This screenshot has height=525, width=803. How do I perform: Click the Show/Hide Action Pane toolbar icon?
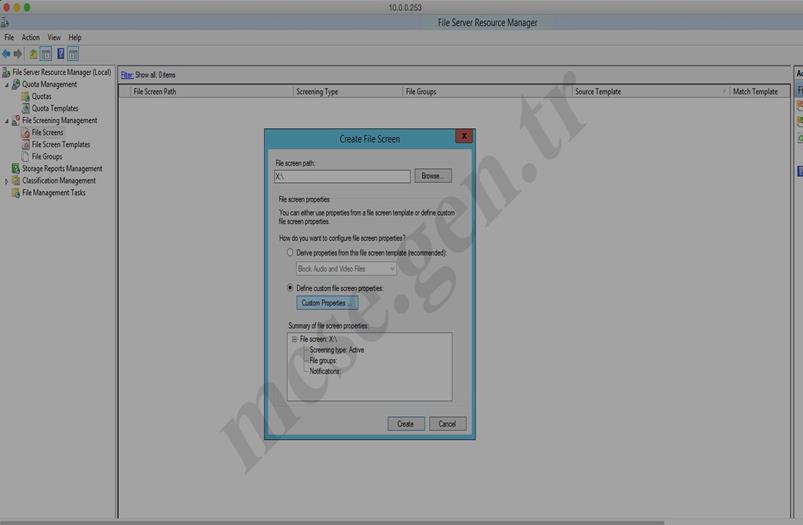[73, 54]
